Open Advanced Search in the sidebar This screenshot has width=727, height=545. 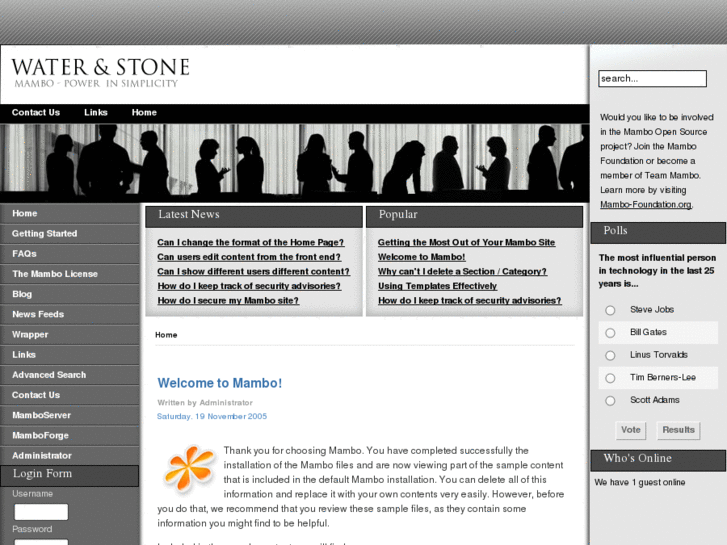pos(70,375)
